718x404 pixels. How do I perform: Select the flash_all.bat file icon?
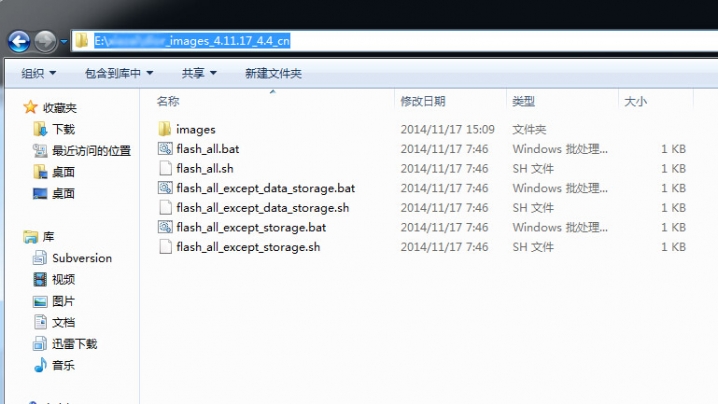pyautogui.click(x=165, y=148)
